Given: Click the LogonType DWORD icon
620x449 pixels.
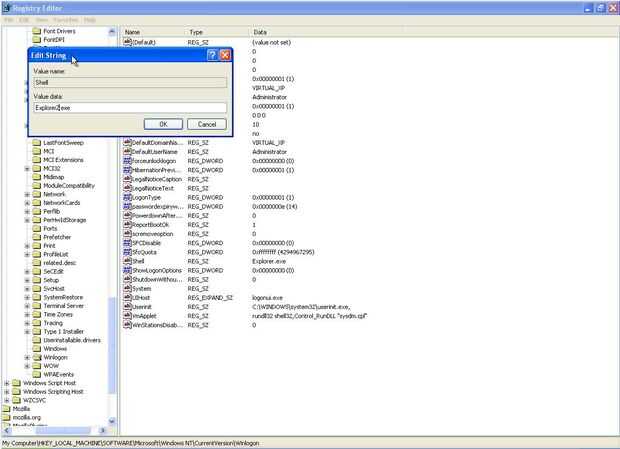Looking at the screenshot, I should 127,197.
